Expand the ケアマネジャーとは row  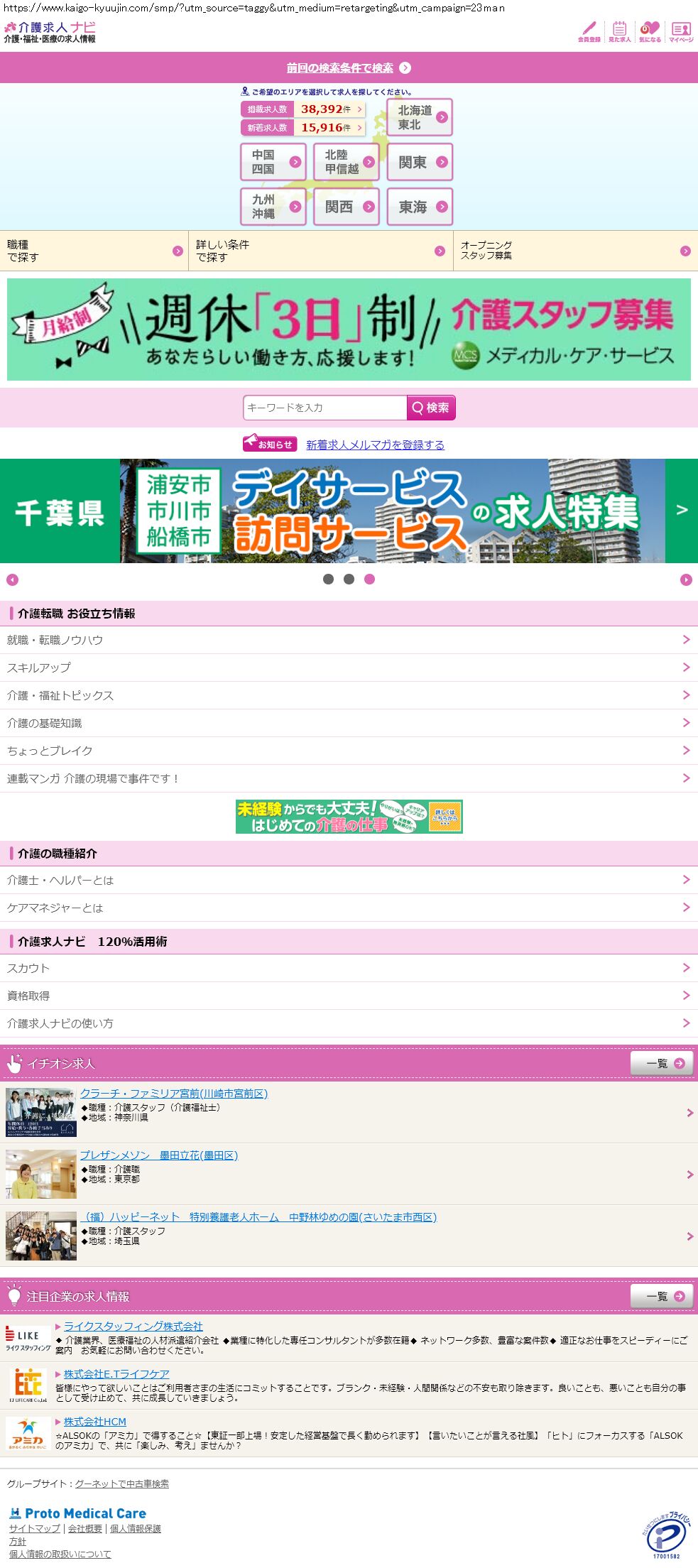349,908
